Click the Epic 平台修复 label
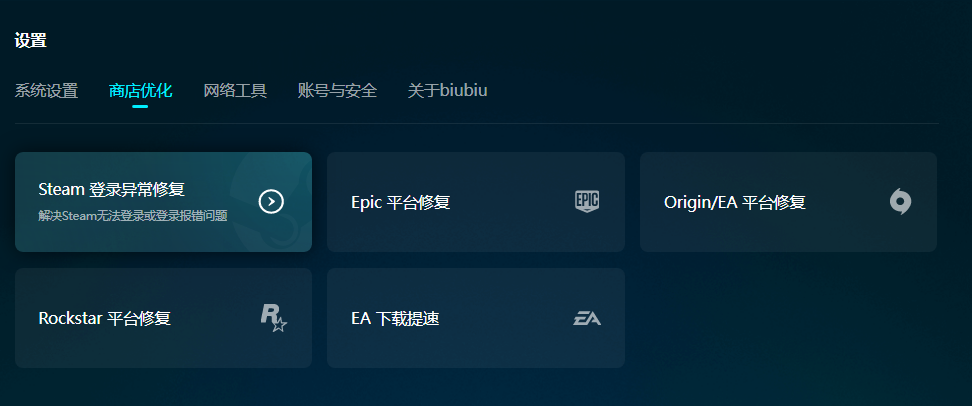 [x=401, y=203]
